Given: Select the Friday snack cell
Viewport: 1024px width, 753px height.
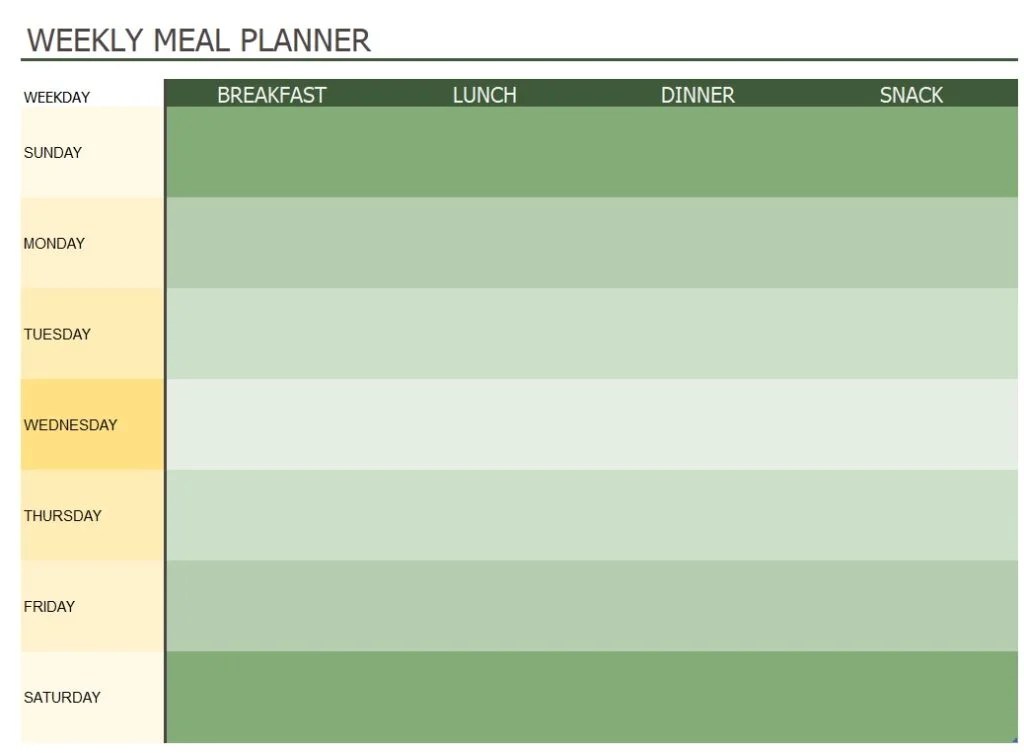Looking at the screenshot, I should coord(911,606).
